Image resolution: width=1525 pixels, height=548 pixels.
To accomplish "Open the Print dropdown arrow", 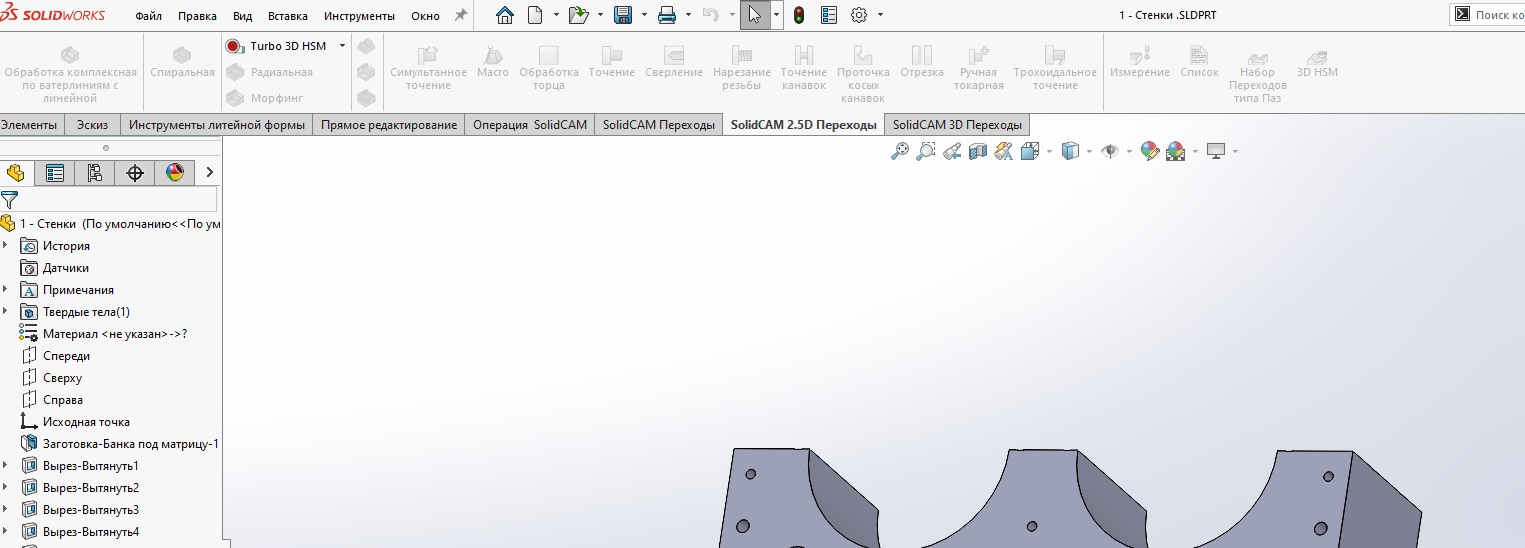I will click(x=688, y=15).
